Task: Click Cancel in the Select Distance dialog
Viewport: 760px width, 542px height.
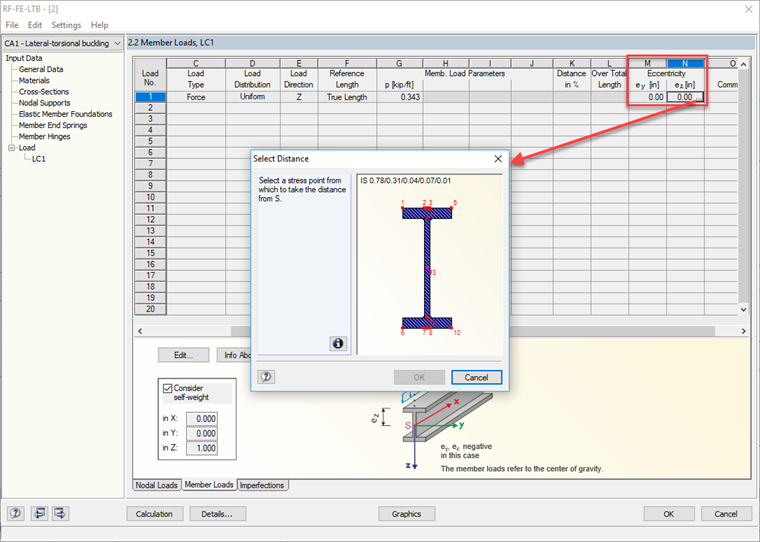Action: [x=476, y=377]
